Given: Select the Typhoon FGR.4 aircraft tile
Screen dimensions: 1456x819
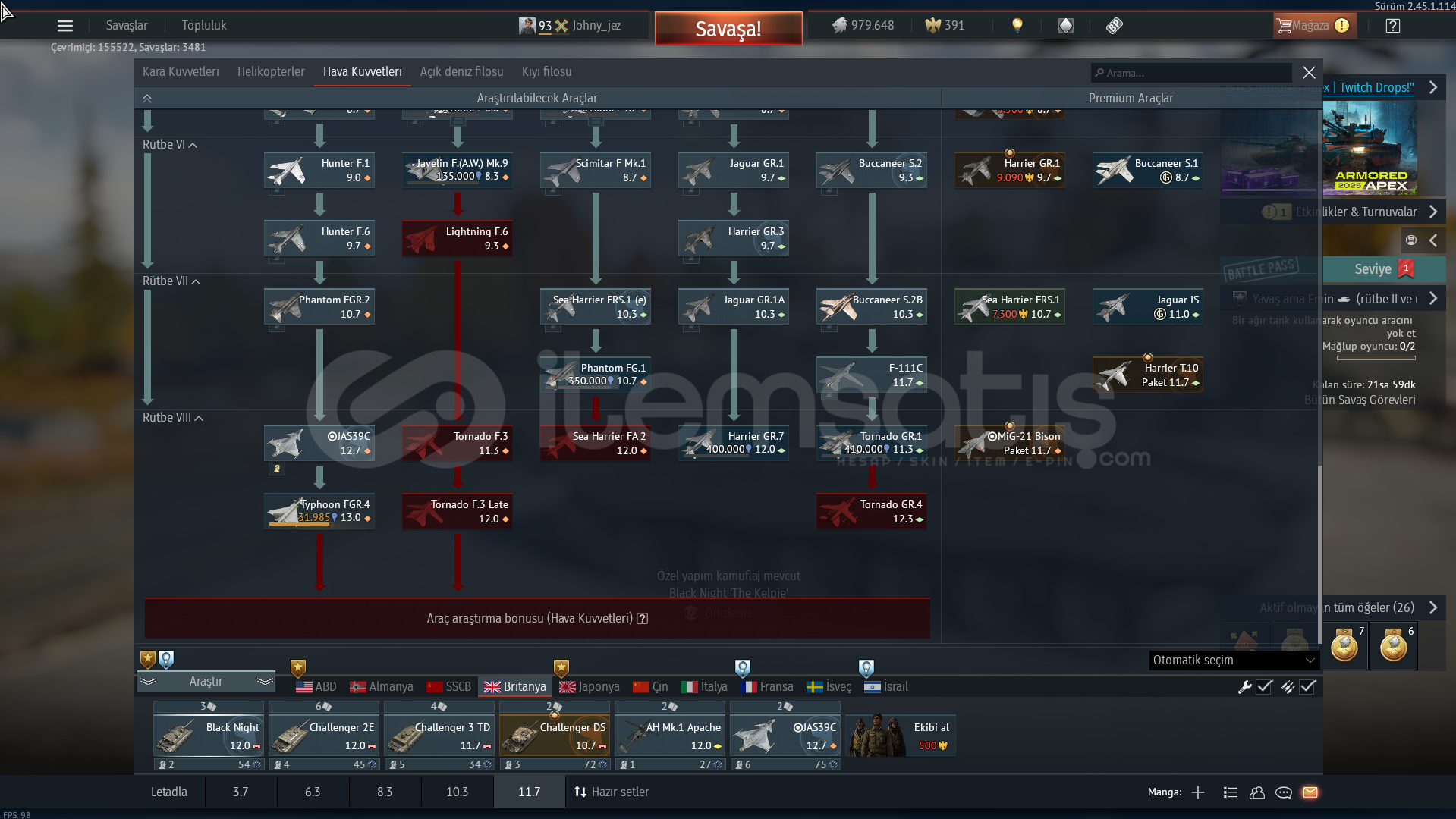Looking at the screenshot, I should point(319,511).
